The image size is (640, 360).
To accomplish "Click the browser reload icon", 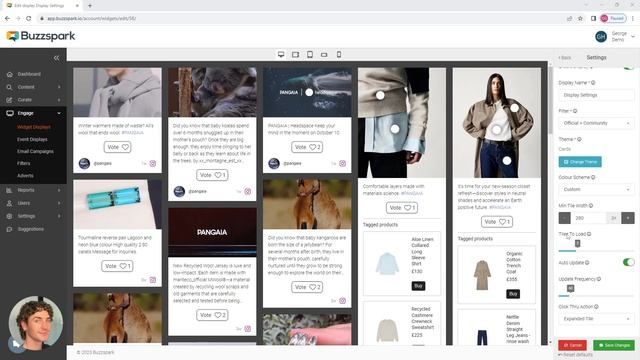I will click(29, 18).
